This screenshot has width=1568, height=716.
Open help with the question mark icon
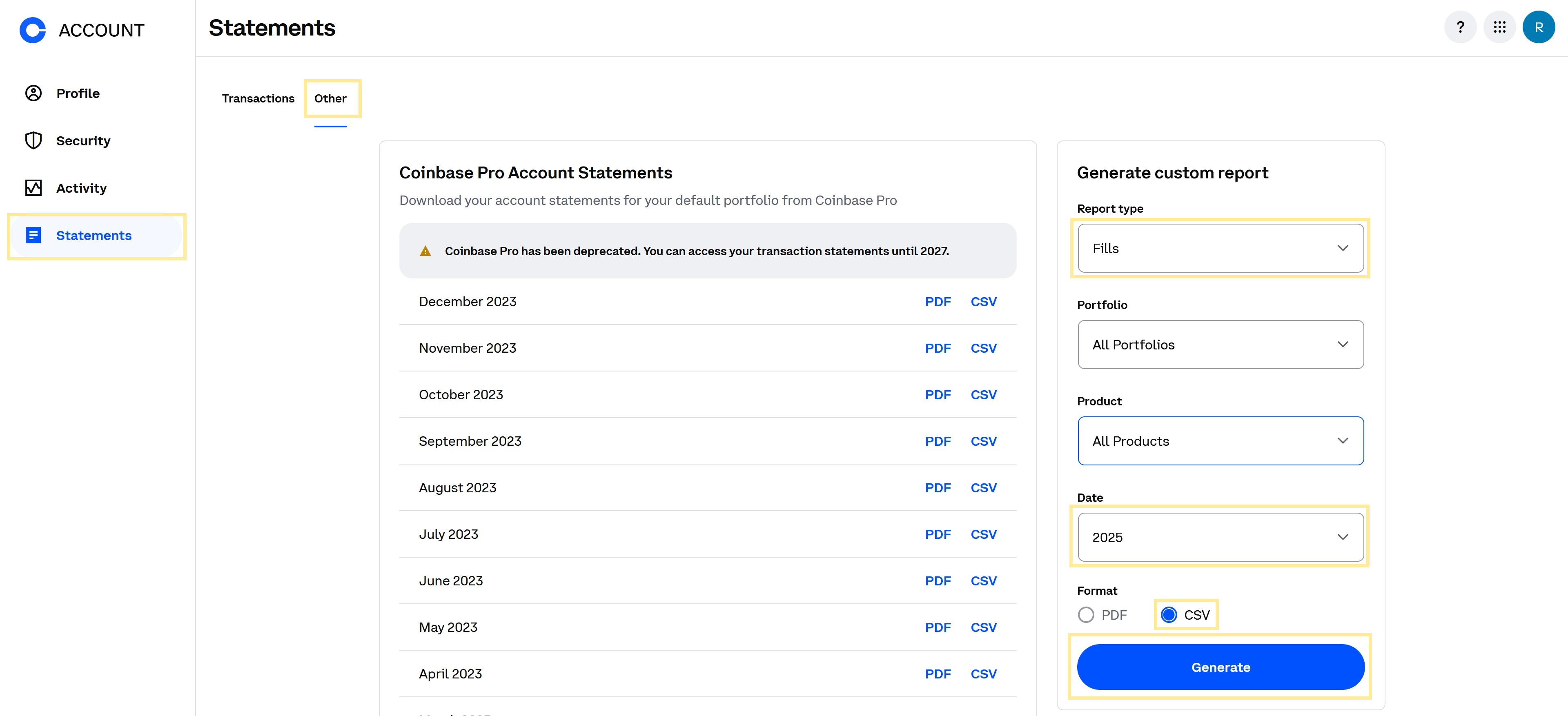tap(1460, 27)
